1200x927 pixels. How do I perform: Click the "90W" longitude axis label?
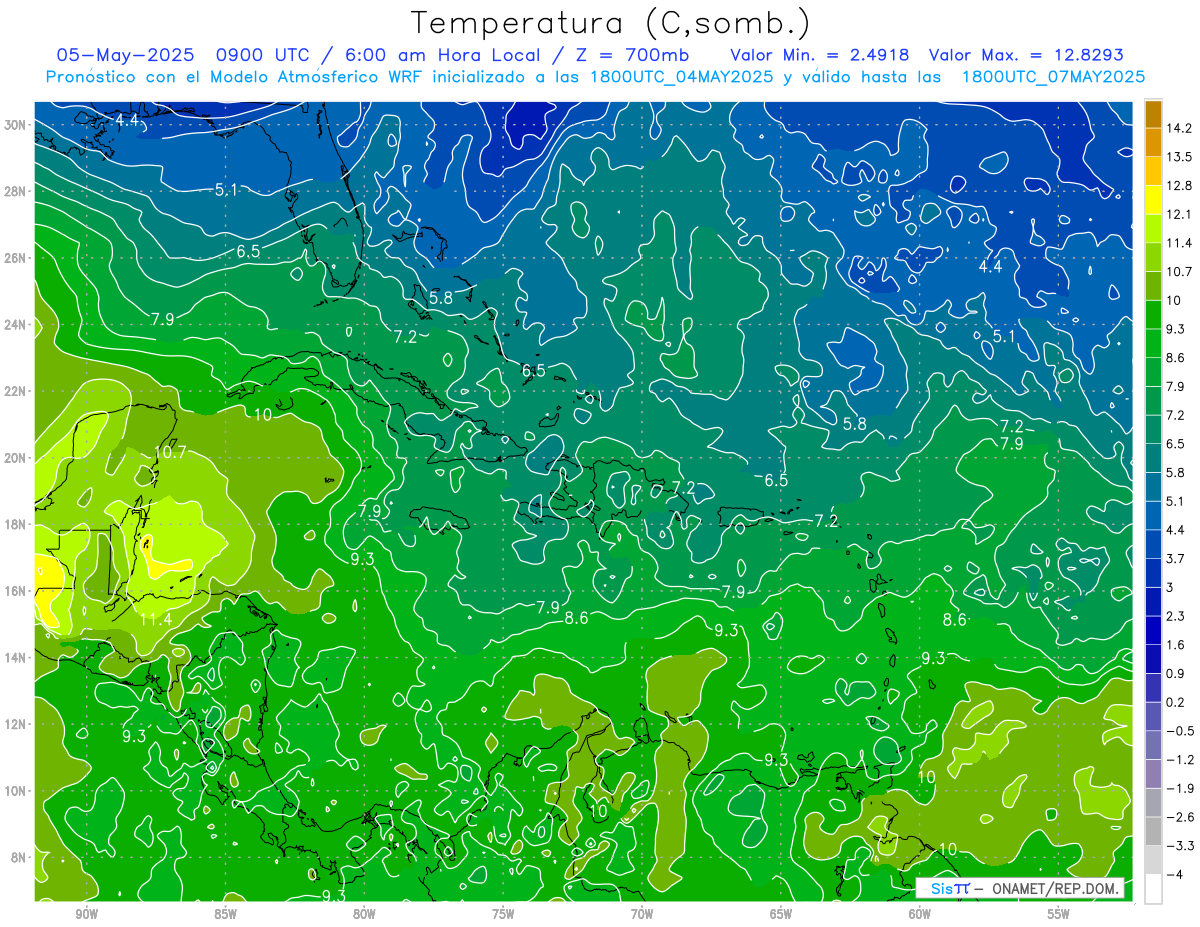click(x=86, y=914)
